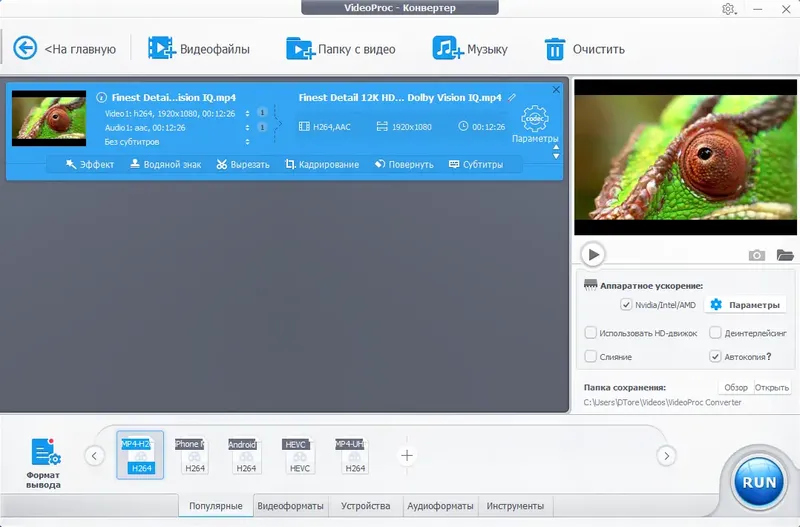Image resolution: width=800 pixels, height=527 pixels.
Task: Click the Открыть output folder button
Action: coord(771,387)
